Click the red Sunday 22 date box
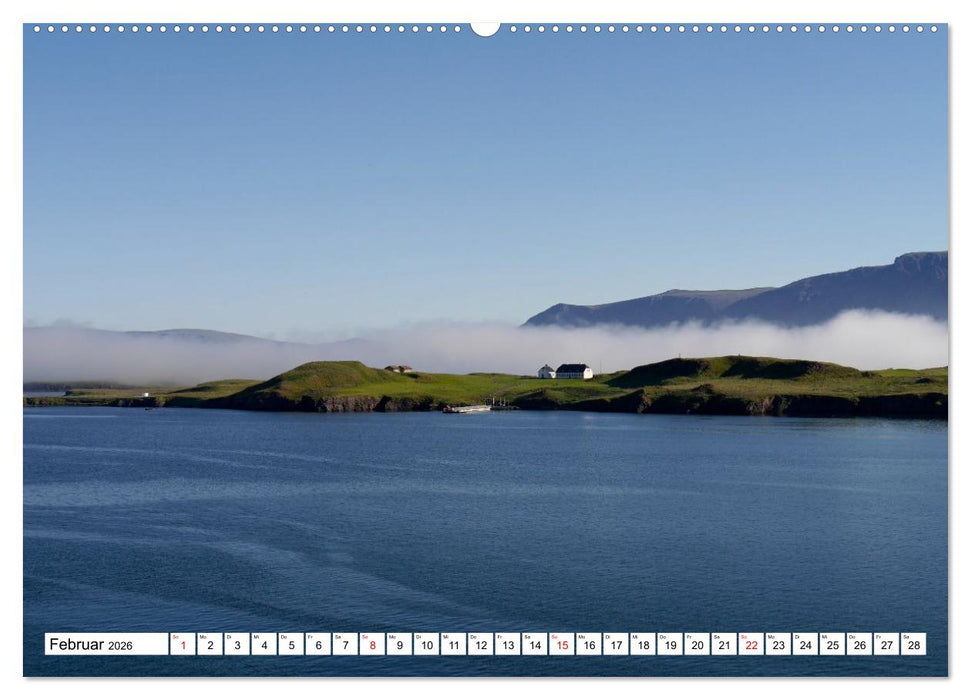 tap(750, 645)
